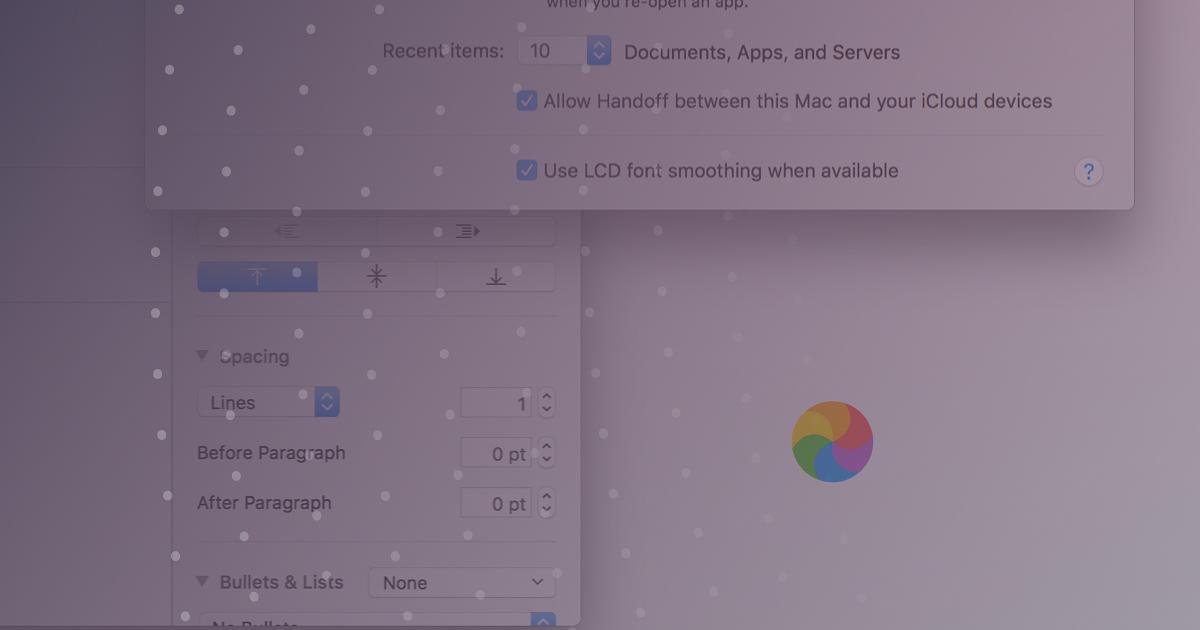
Task: Click the 'Recent items:' label
Action: click(x=443, y=51)
